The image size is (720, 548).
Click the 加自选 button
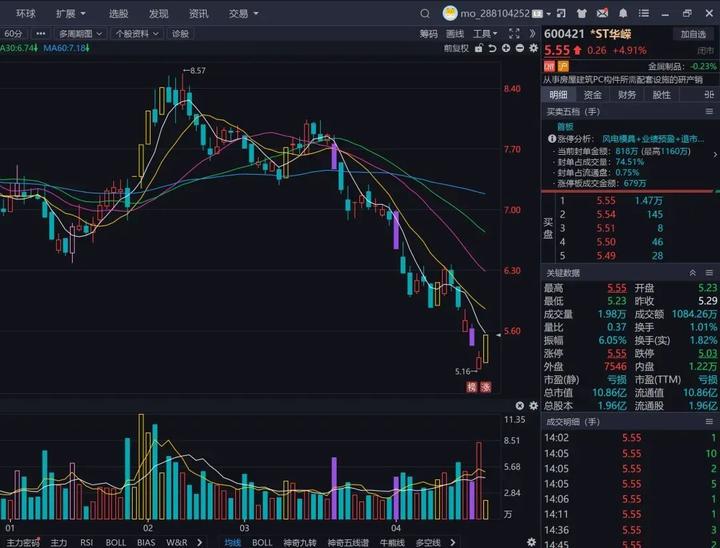692,33
